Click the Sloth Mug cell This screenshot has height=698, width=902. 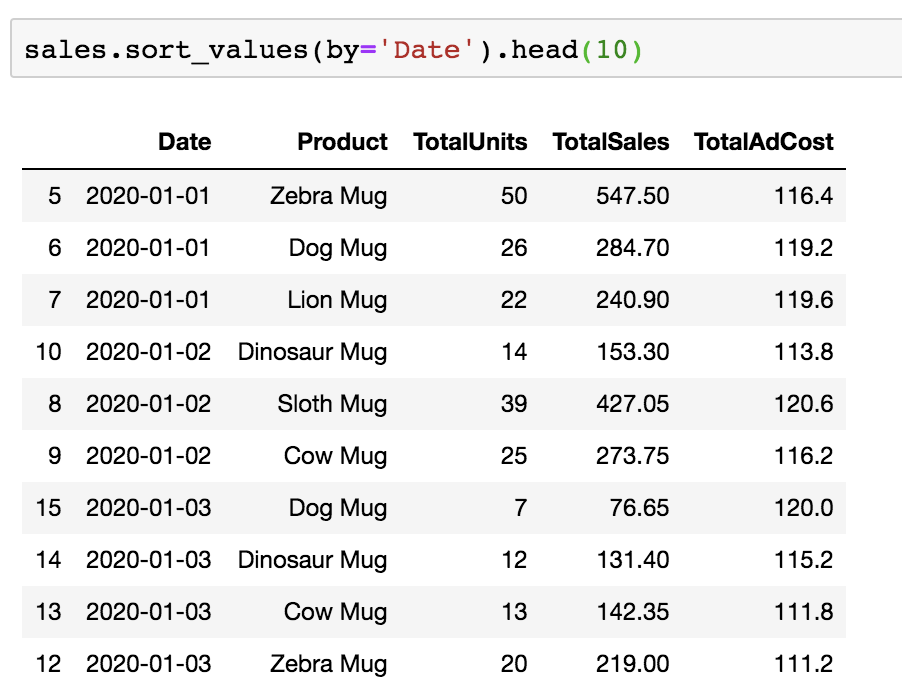[x=332, y=403]
